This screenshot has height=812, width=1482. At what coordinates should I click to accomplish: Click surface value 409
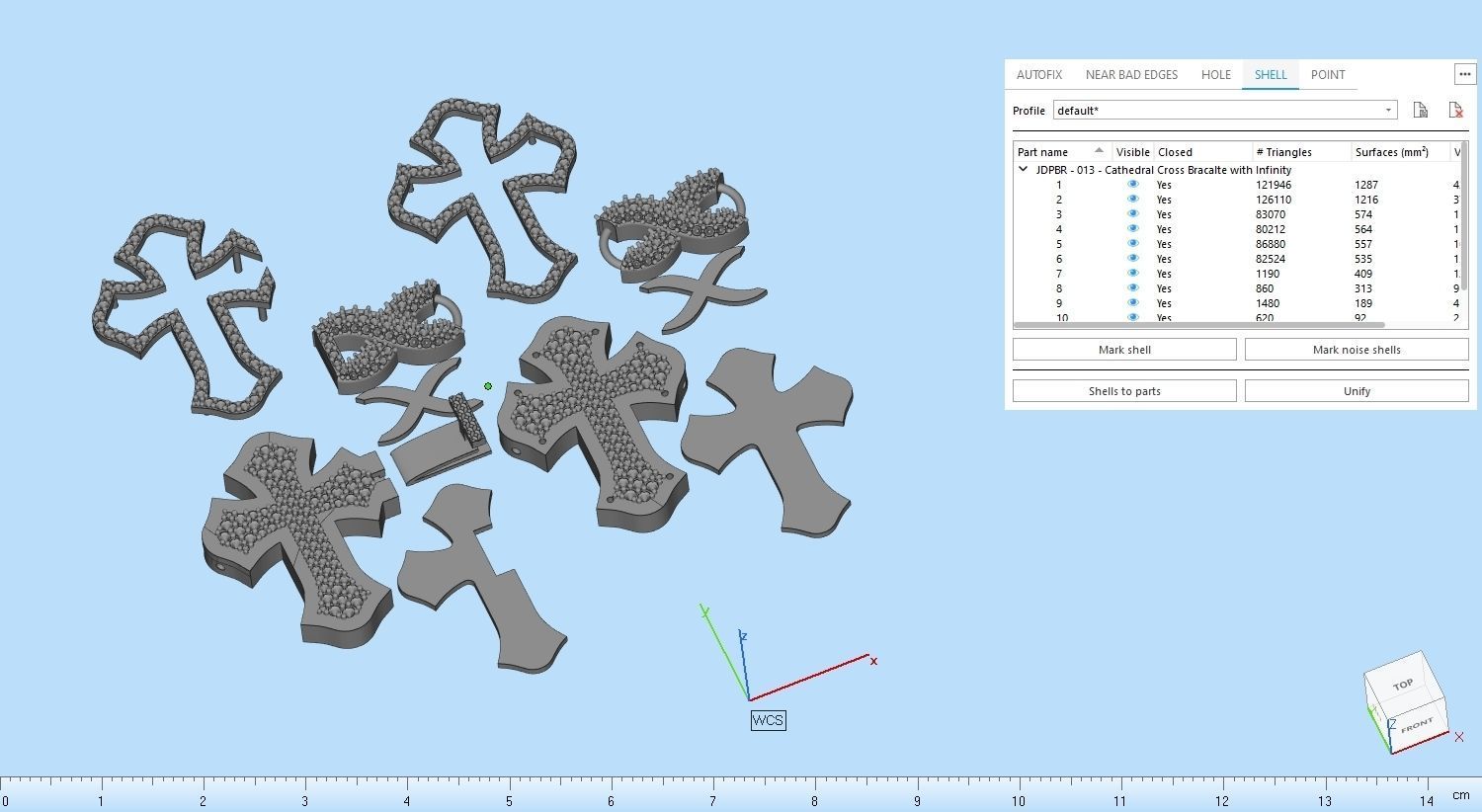click(1364, 274)
